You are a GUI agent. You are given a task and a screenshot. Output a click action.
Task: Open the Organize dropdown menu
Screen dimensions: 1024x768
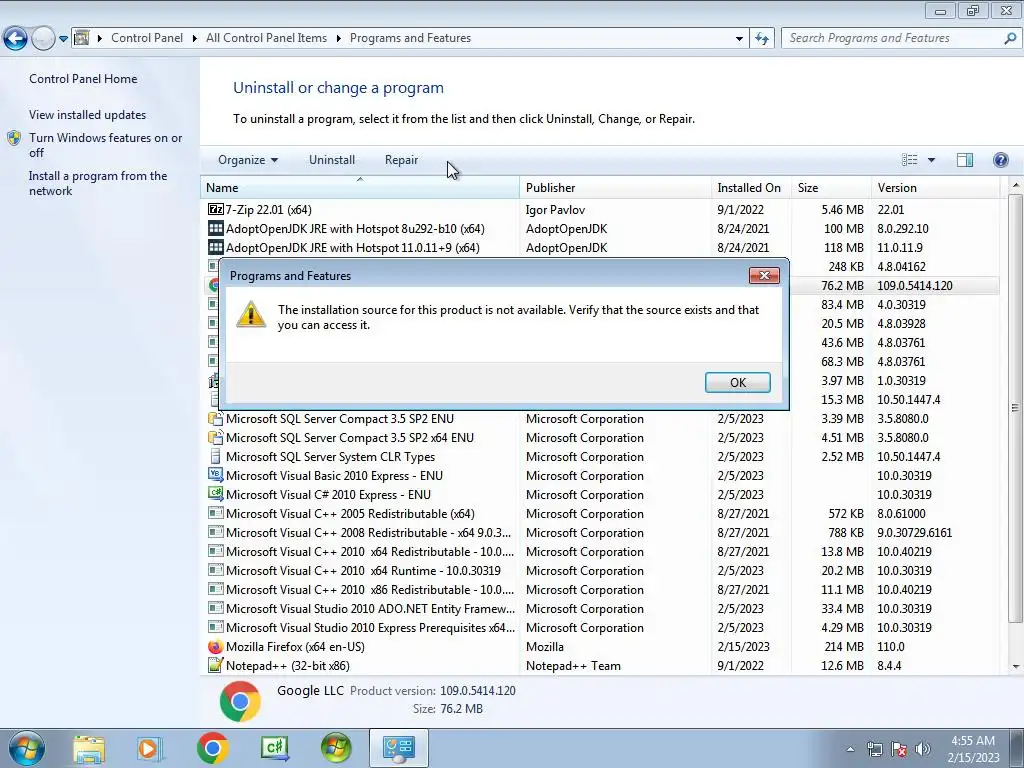[x=248, y=160]
